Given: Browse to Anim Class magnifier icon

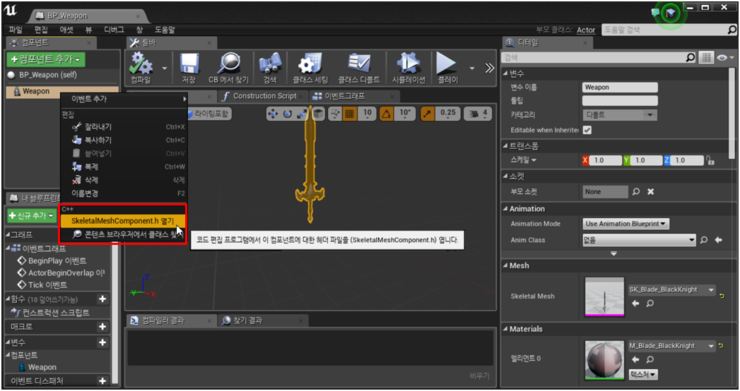Looking at the screenshot, I should click(704, 240).
